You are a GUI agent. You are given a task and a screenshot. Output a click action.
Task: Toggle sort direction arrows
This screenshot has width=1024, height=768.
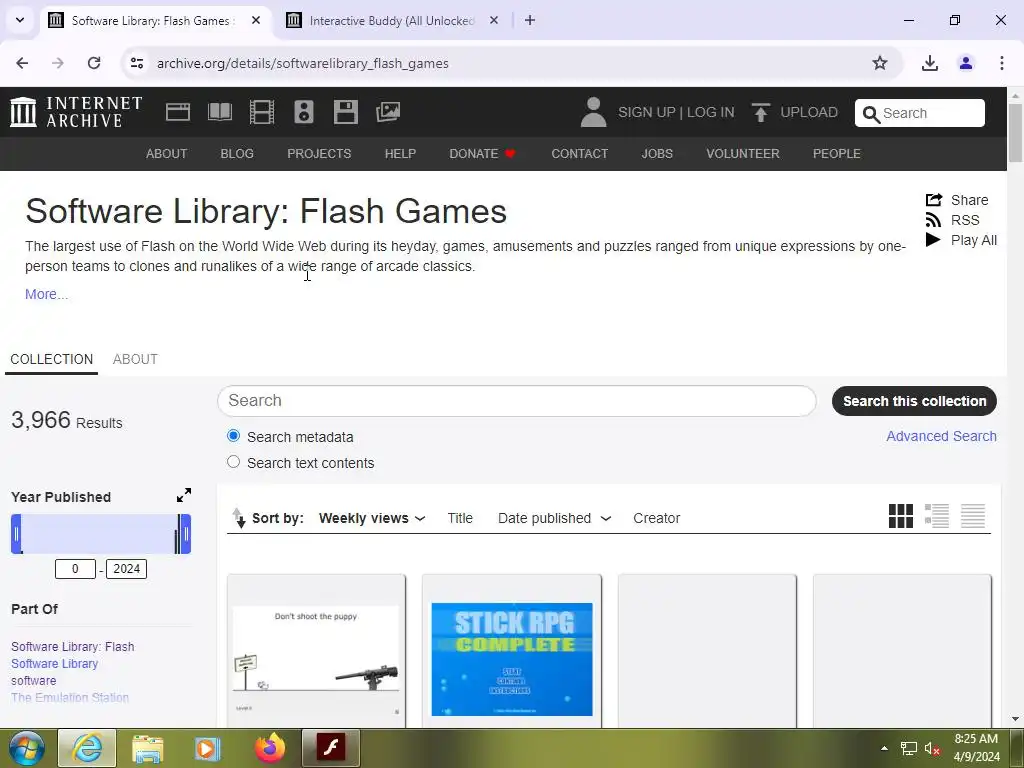pyautogui.click(x=239, y=518)
